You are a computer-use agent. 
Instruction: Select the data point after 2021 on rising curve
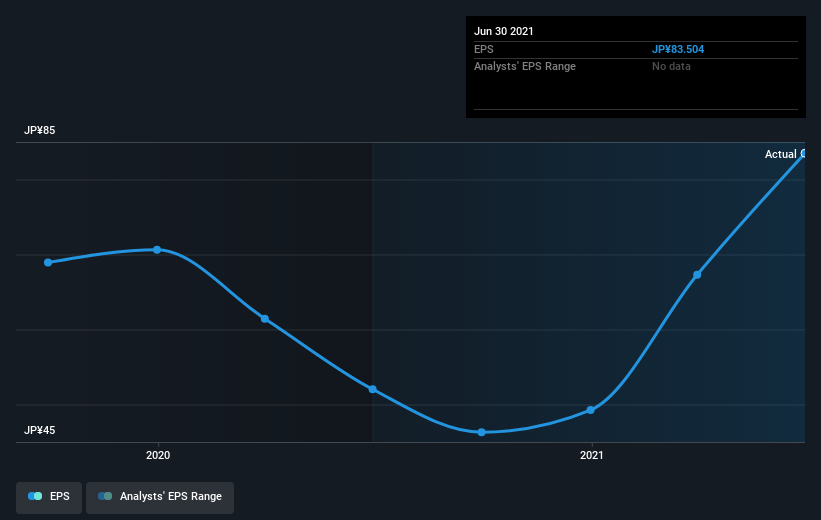(x=697, y=275)
